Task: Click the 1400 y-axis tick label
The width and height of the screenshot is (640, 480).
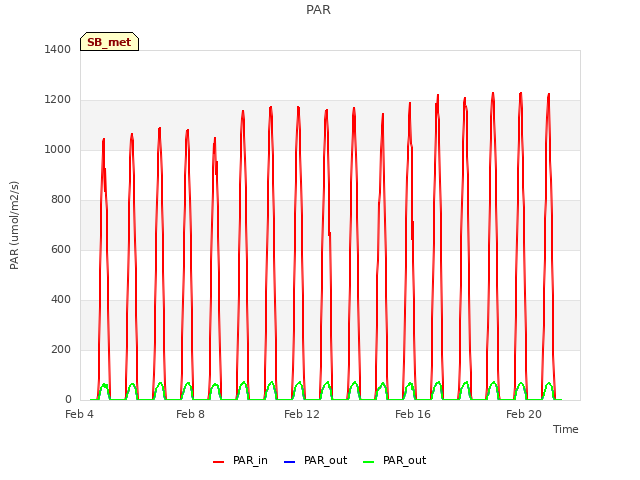Action: click(58, 49)
